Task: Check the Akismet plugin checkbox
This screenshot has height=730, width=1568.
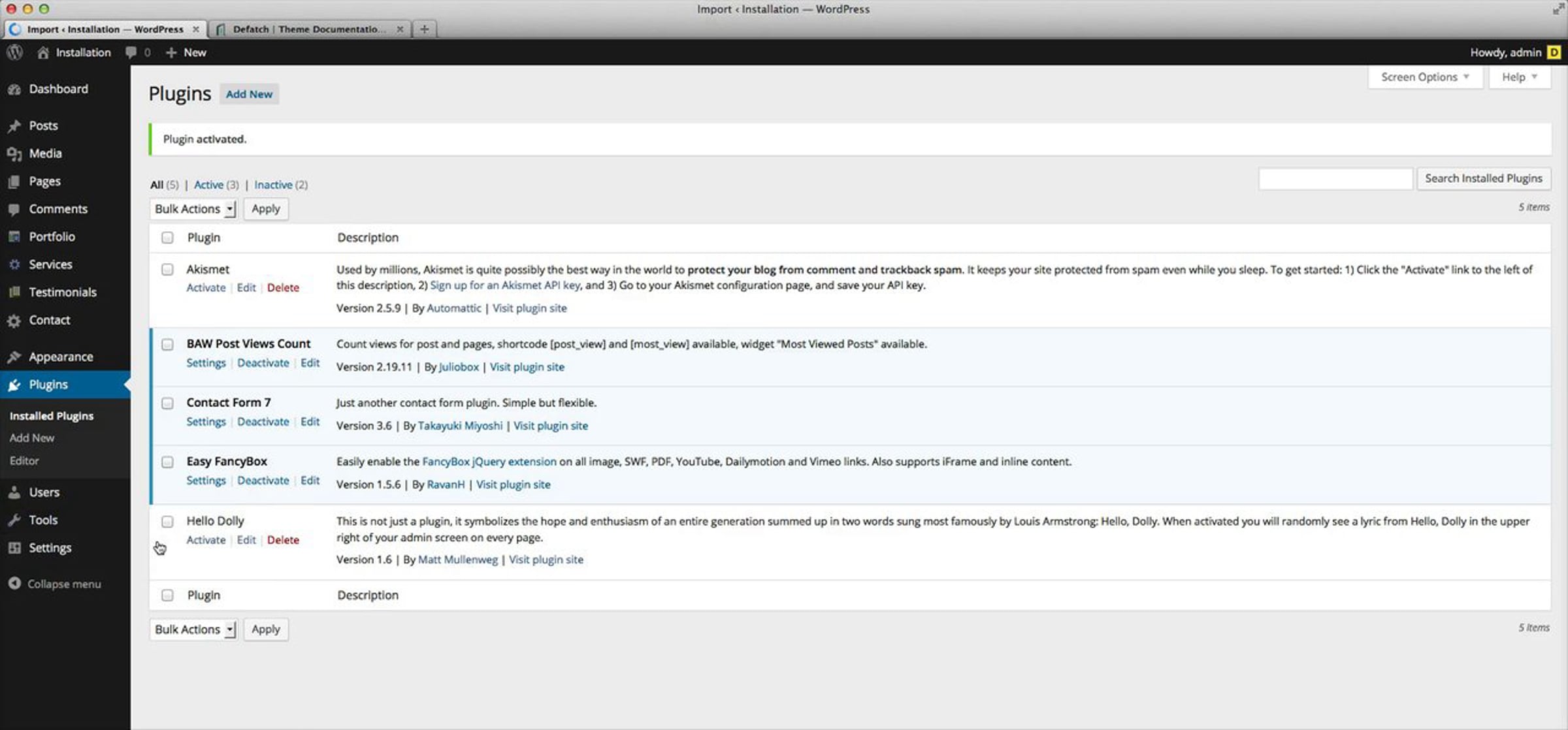Action: 167,269
